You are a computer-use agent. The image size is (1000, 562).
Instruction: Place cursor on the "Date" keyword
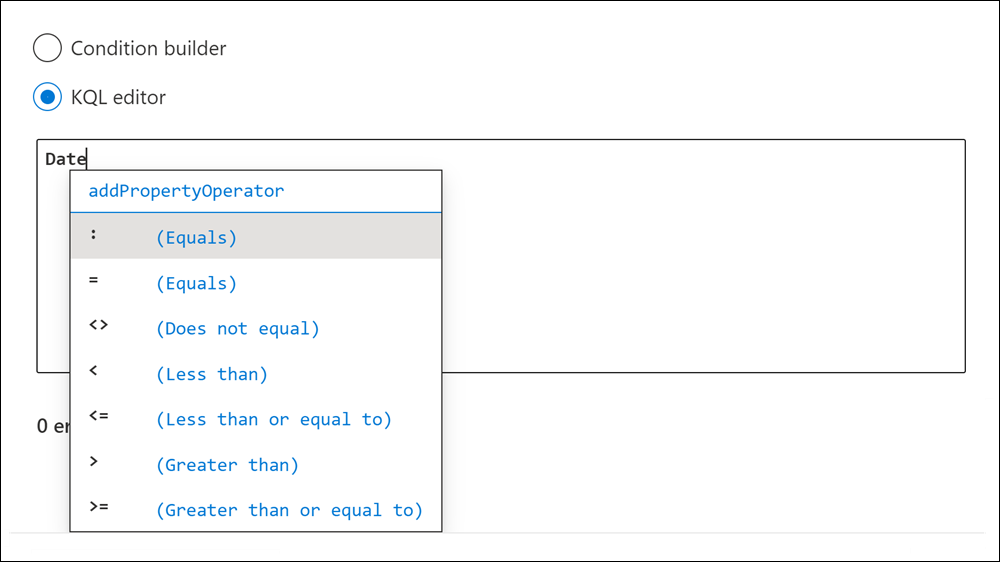pyautogui.click(x=65, y=159)
